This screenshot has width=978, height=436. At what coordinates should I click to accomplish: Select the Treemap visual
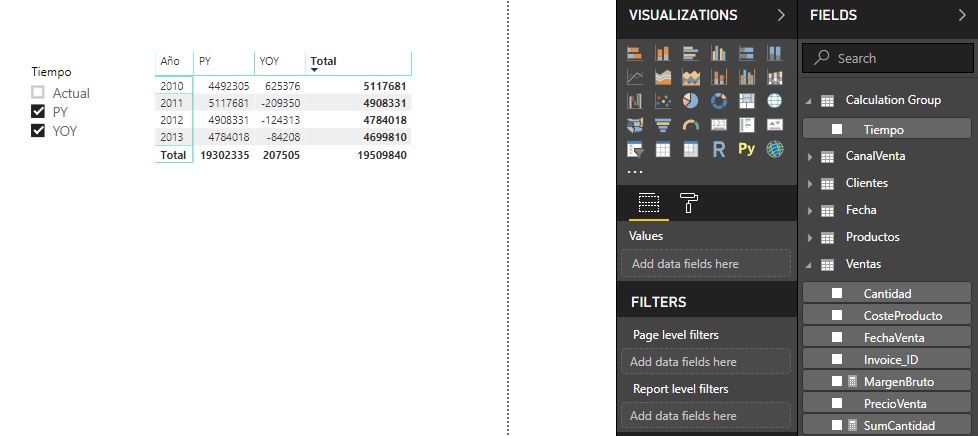[x=747, y=101]
